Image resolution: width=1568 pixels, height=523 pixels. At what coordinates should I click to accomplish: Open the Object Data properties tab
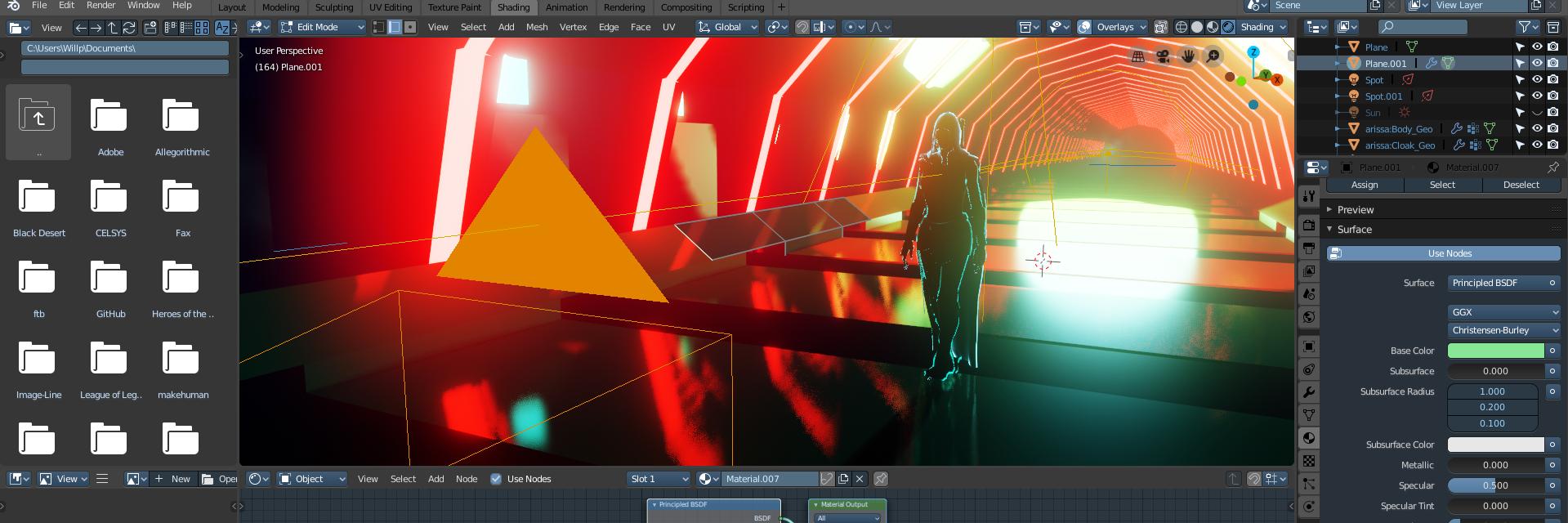click(1309, 415)
